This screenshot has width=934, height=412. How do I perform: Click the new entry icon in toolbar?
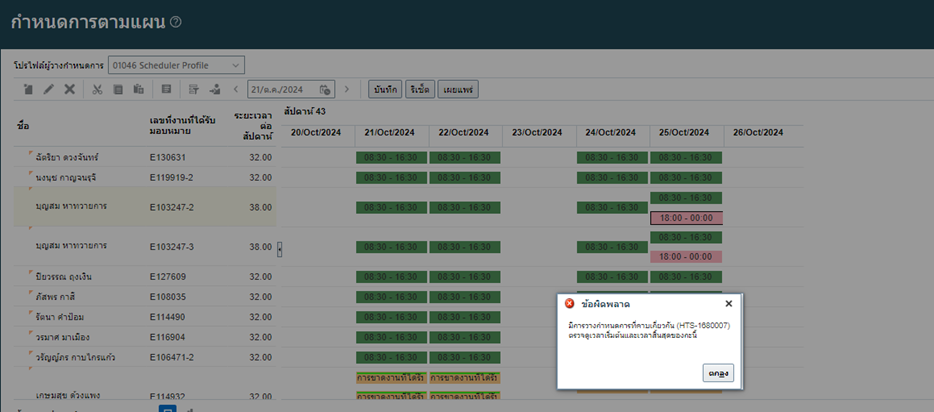pos(29,90)
